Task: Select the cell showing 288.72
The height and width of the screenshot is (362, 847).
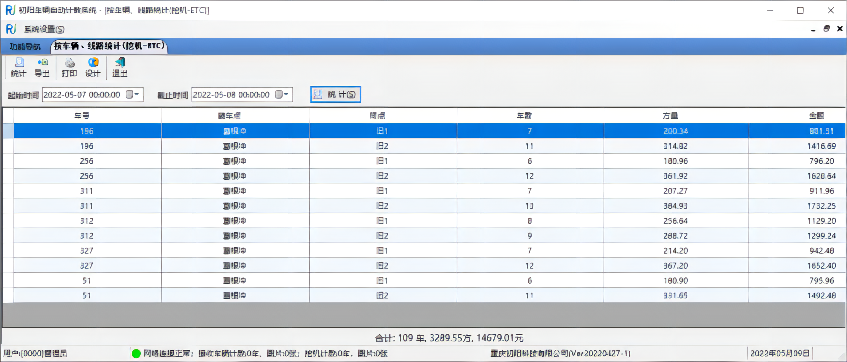Action: click(x=676, y=236)
